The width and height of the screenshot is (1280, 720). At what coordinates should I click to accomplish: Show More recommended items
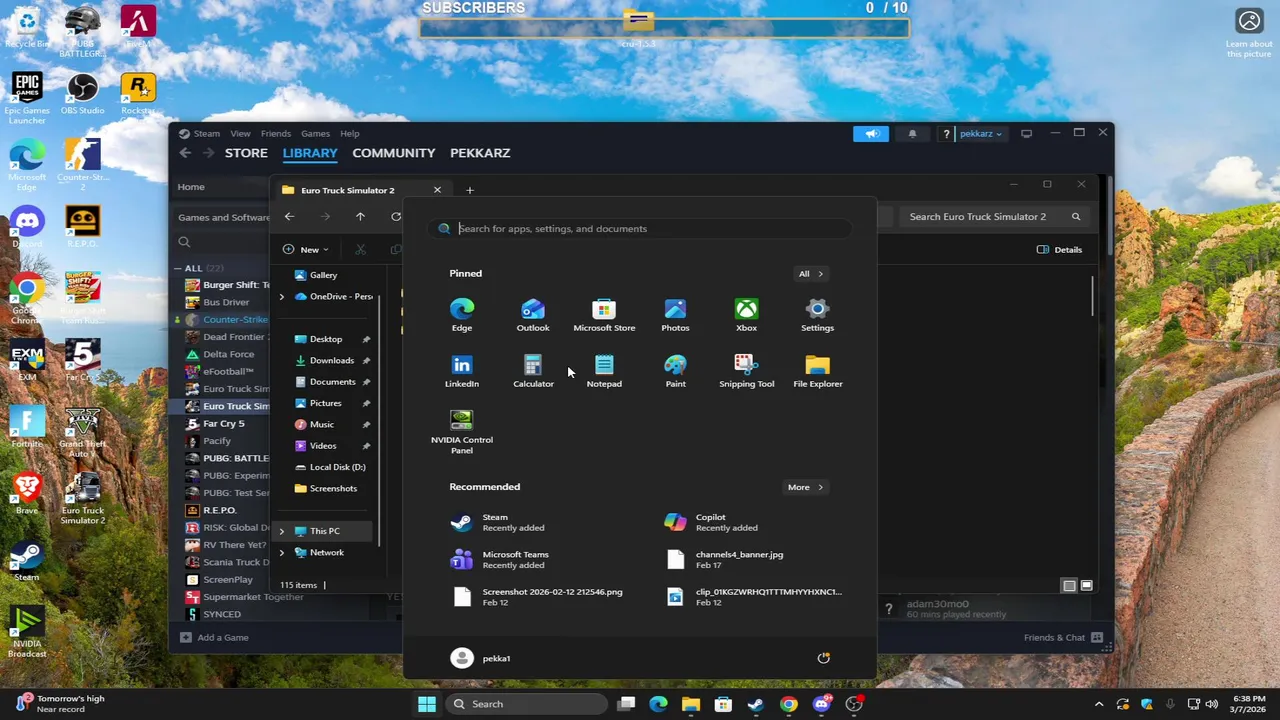[x=805, y=487]
